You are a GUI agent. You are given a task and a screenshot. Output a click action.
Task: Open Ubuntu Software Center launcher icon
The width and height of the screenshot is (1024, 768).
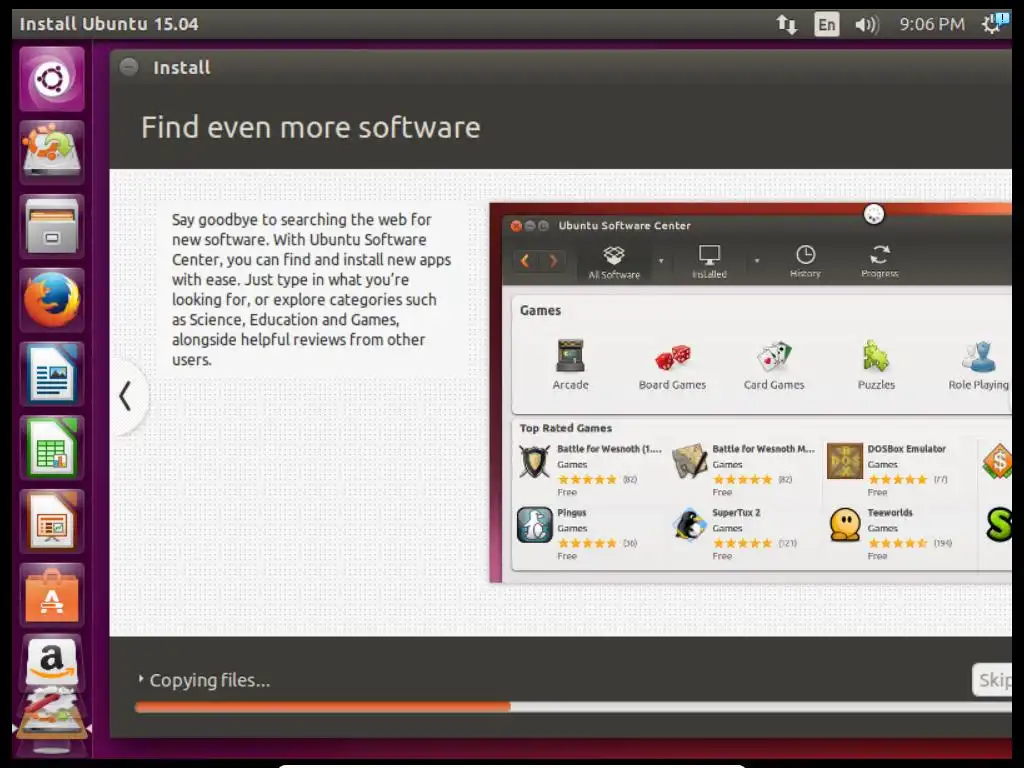click(x=52, y=596)
